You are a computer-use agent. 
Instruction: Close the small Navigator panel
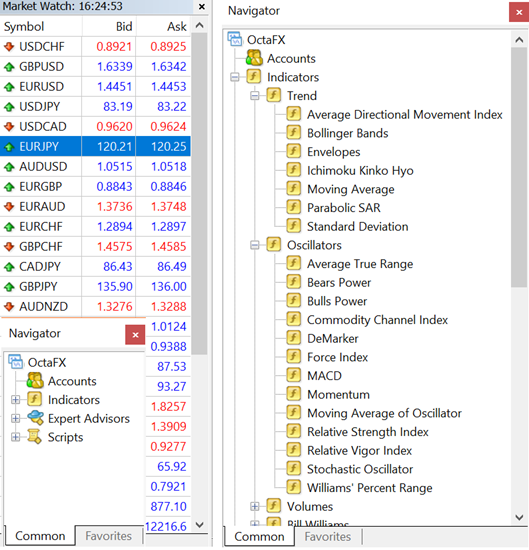coord(135,335)
